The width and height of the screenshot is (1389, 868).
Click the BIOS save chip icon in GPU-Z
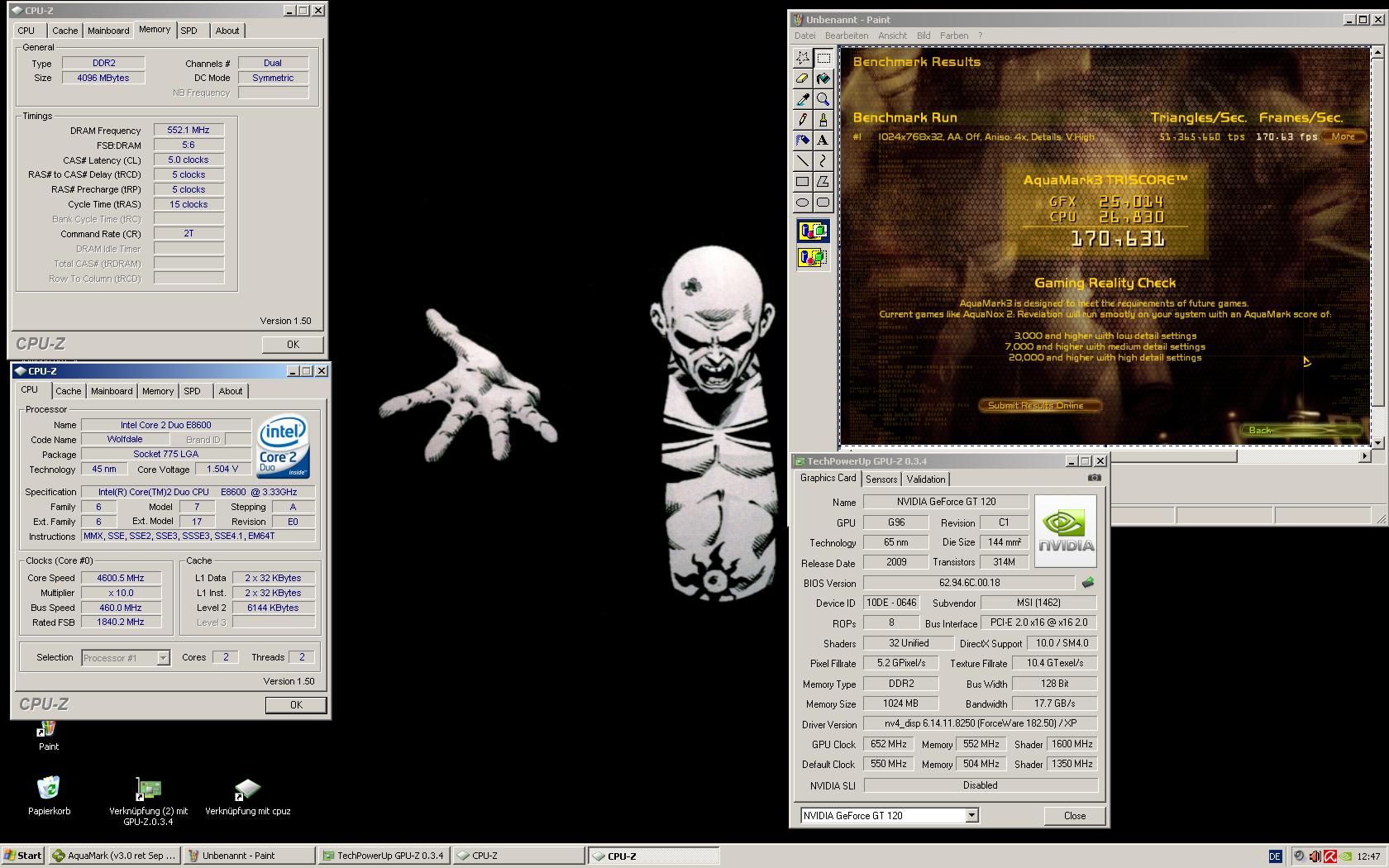pyautogui.click(x=1088, y=582)
